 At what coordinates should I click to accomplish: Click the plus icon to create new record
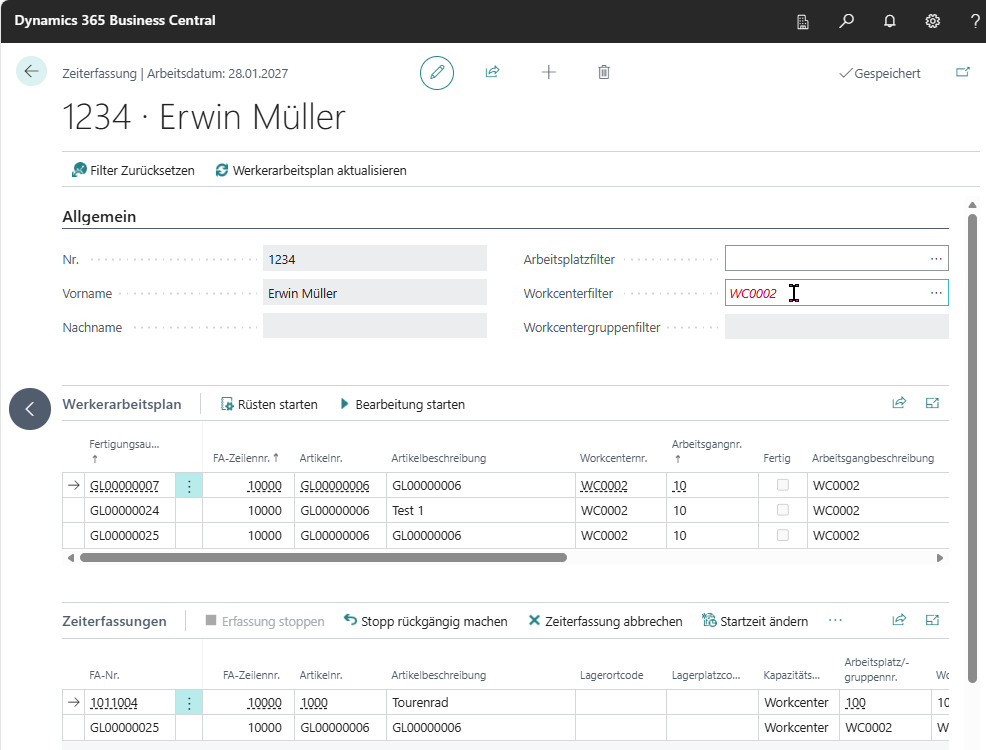[x=548, y=72]
